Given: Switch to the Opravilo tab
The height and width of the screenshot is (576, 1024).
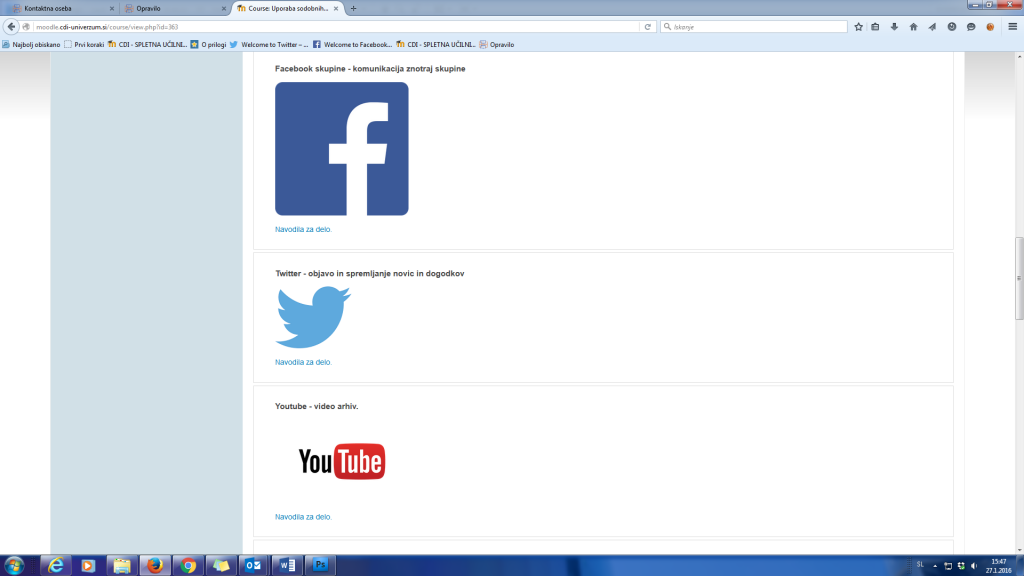Looking at the screenshot, I should [170, 8].
